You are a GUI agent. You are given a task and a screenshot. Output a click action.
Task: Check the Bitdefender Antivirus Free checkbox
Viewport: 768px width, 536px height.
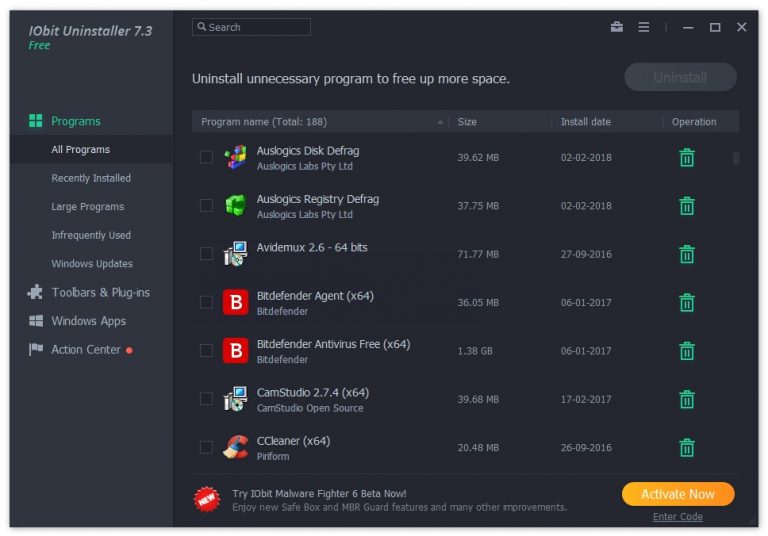click(206, 350)
